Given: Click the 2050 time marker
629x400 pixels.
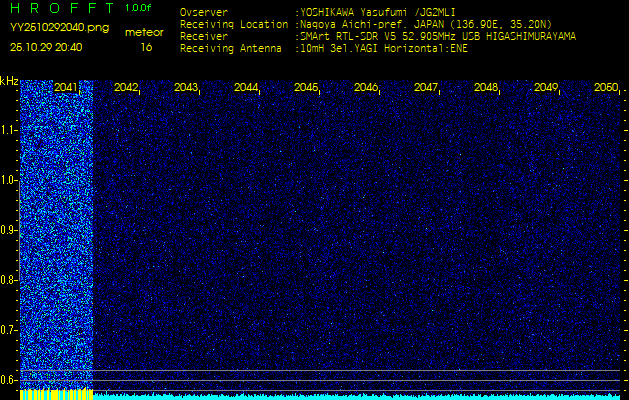Looking at the screenshot, I should [x=605, y=88].
